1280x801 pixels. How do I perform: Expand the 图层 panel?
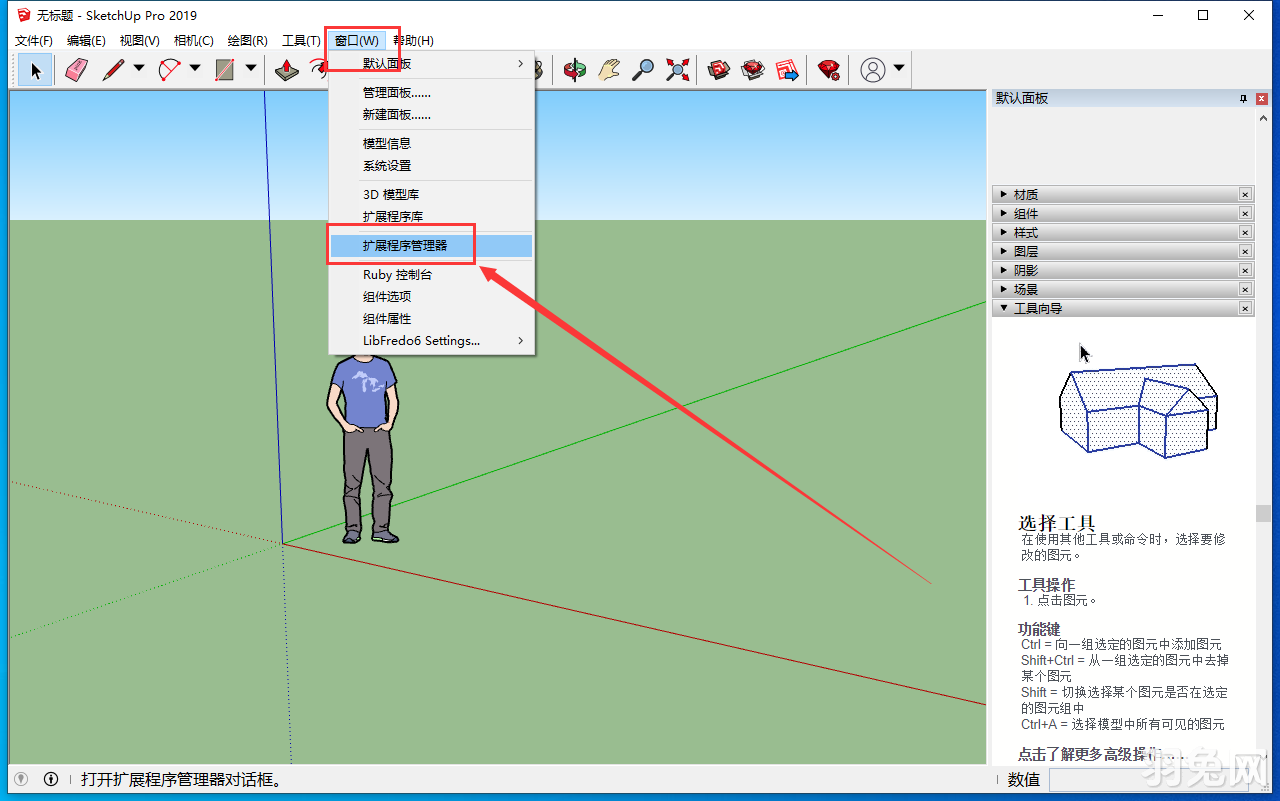[1025, 252]
